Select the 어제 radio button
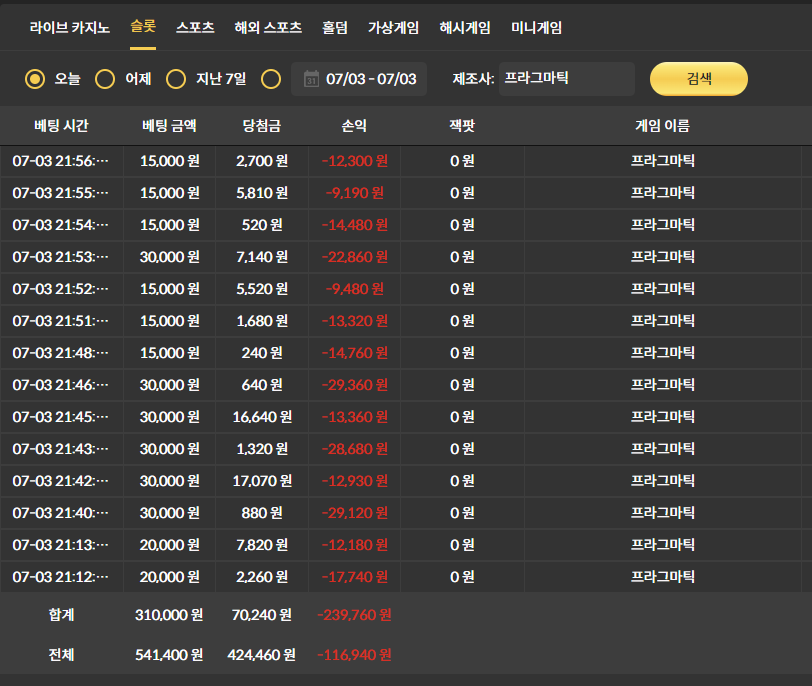This screenshot has height=686, width=812. coord(105,79)
